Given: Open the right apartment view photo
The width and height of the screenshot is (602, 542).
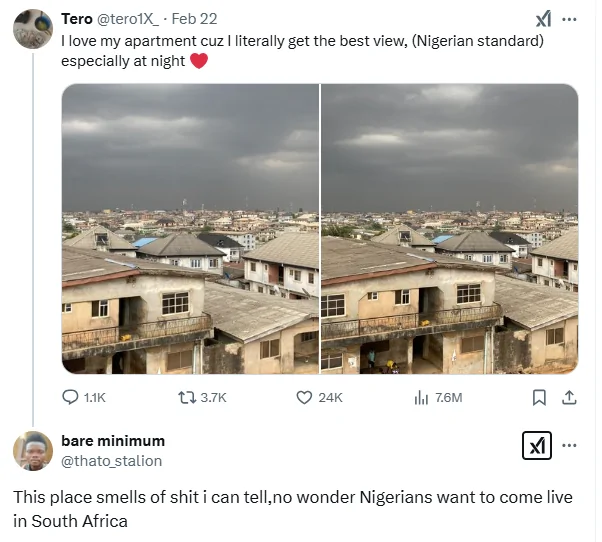Looking at the screenshot, I should (x=450, y=229).
